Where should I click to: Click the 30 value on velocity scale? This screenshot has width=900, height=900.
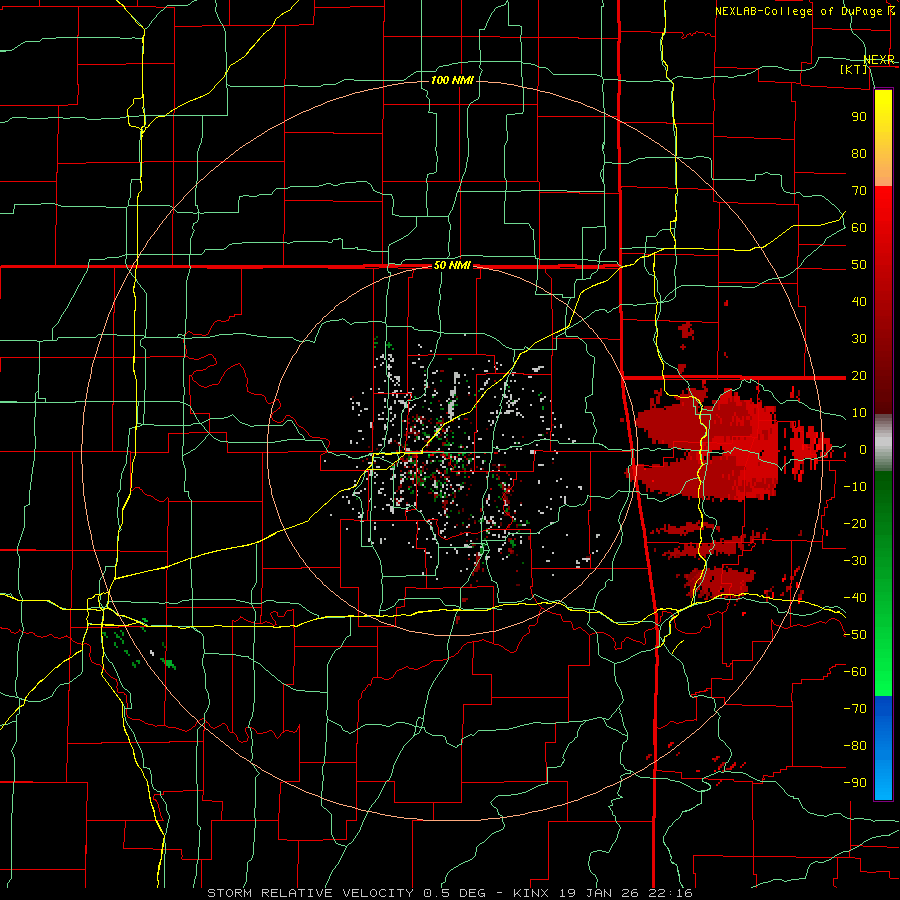click(859, 339)
